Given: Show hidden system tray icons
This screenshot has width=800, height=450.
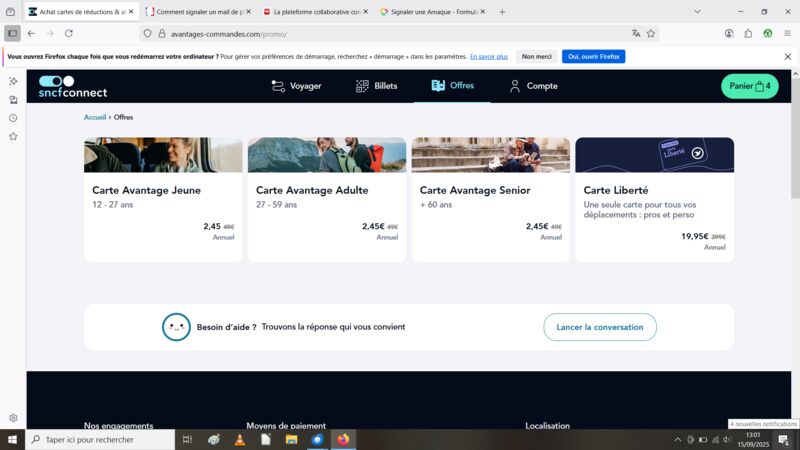Looking at the screenshot, I should (678, 439).
